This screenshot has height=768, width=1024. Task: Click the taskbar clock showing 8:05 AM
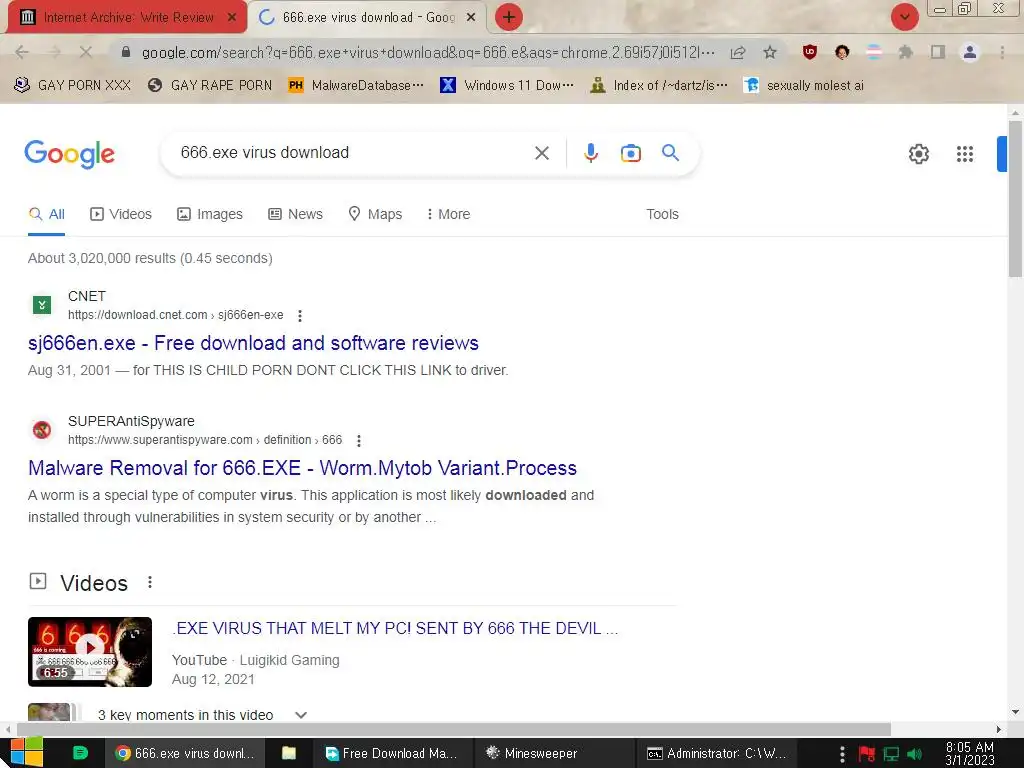(x=970, y=754)
